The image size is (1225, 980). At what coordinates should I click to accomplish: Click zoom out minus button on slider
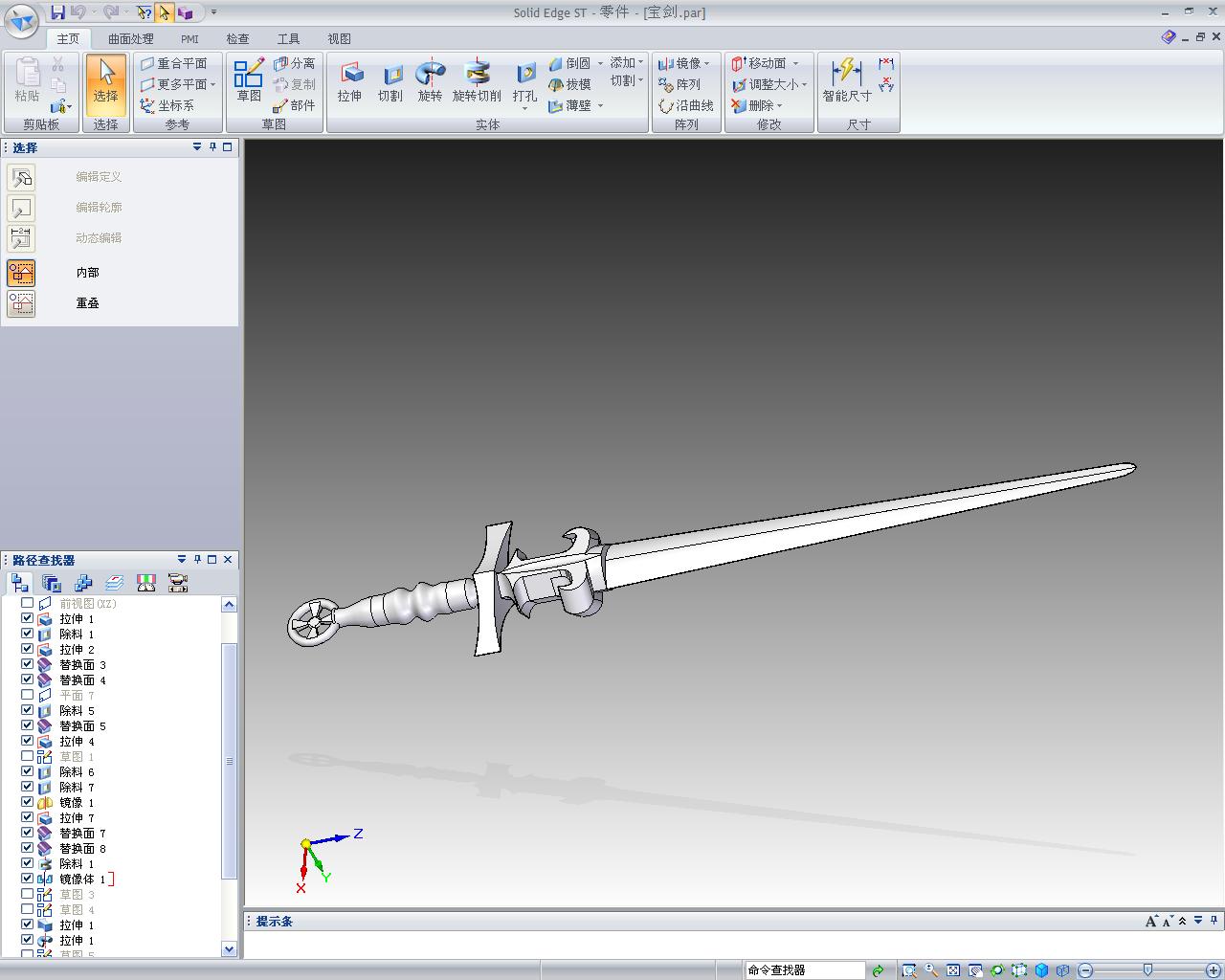click(x=1085, y=970)
